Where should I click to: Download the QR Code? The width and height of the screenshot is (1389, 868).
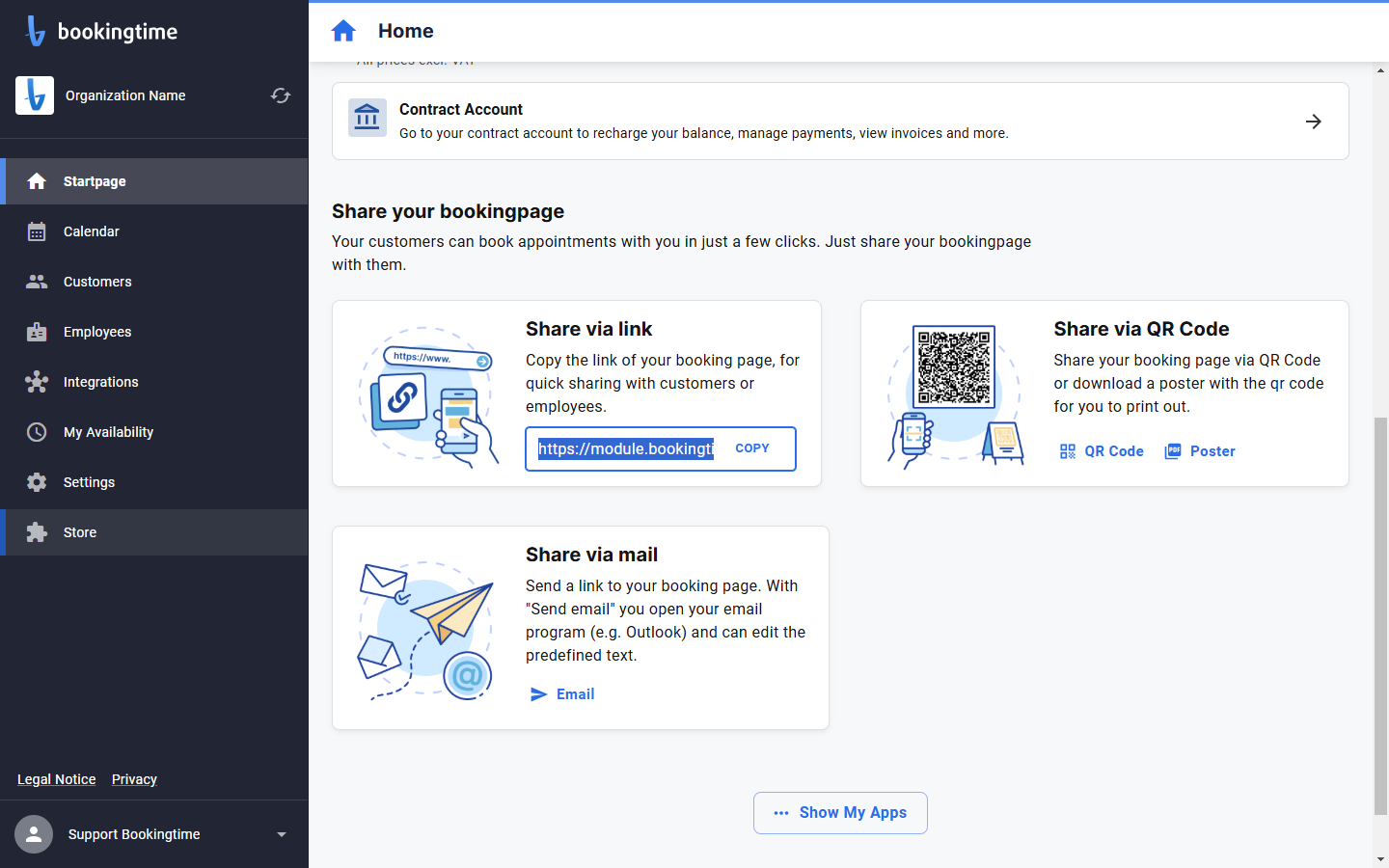coord(1102,451)
